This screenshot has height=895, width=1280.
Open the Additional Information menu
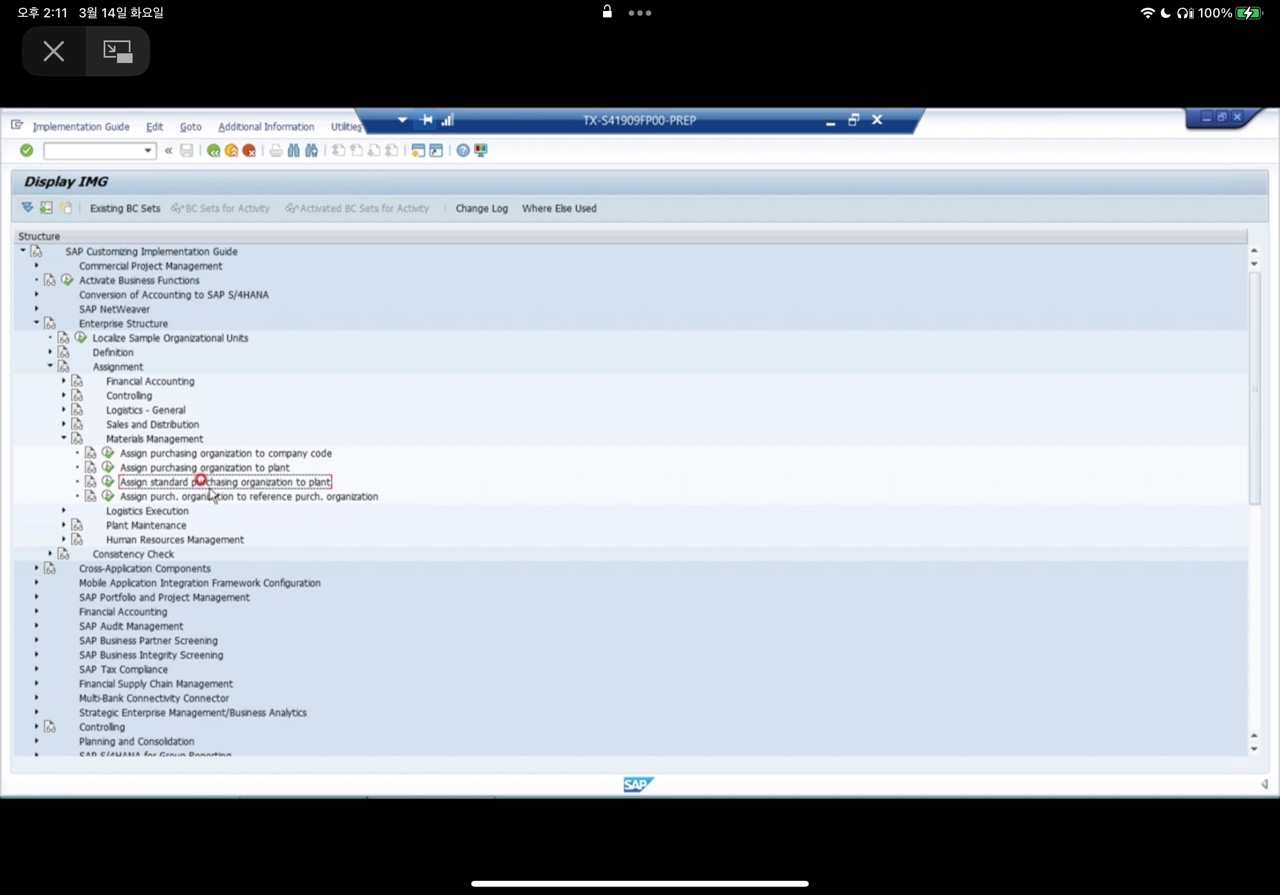point(266,127)
